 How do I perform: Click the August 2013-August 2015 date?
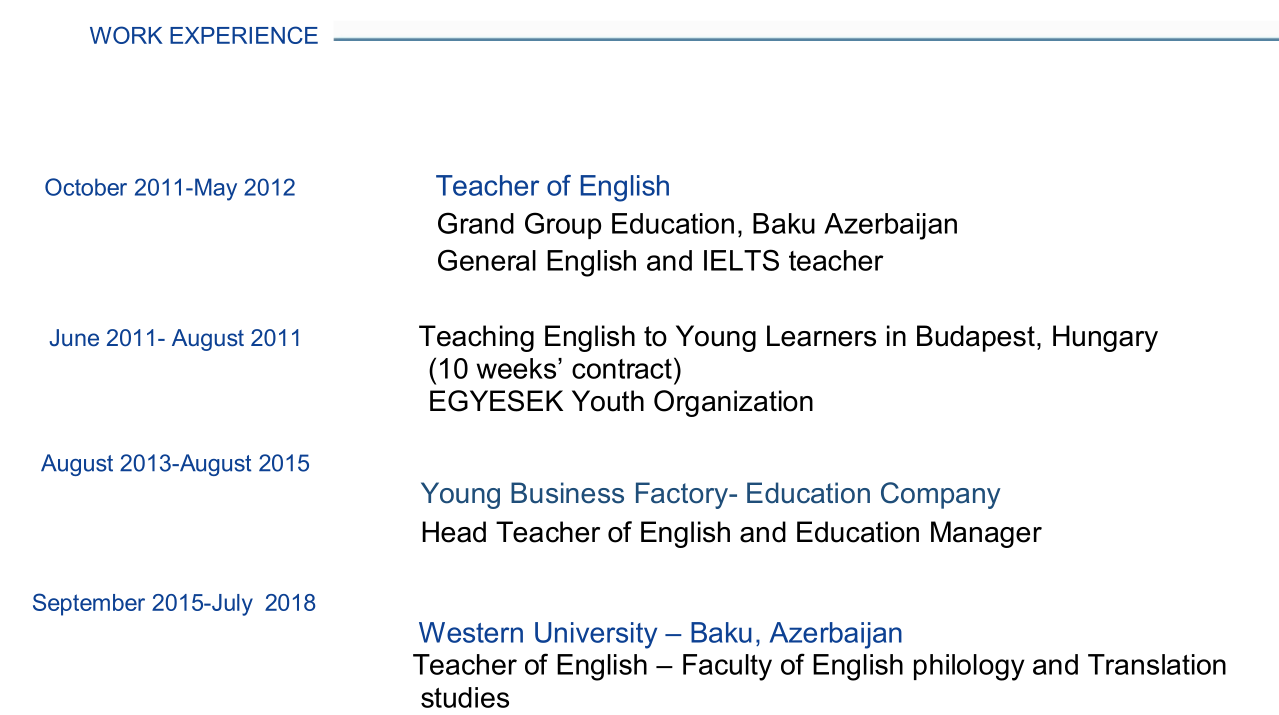[x=175, y=464]
